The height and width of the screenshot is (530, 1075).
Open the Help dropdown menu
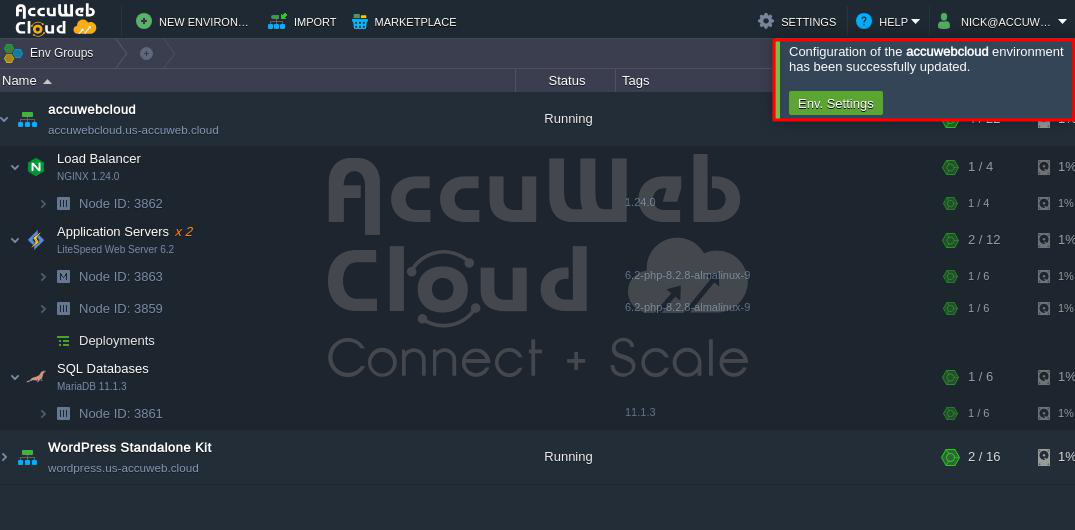[x=888, y=21]
